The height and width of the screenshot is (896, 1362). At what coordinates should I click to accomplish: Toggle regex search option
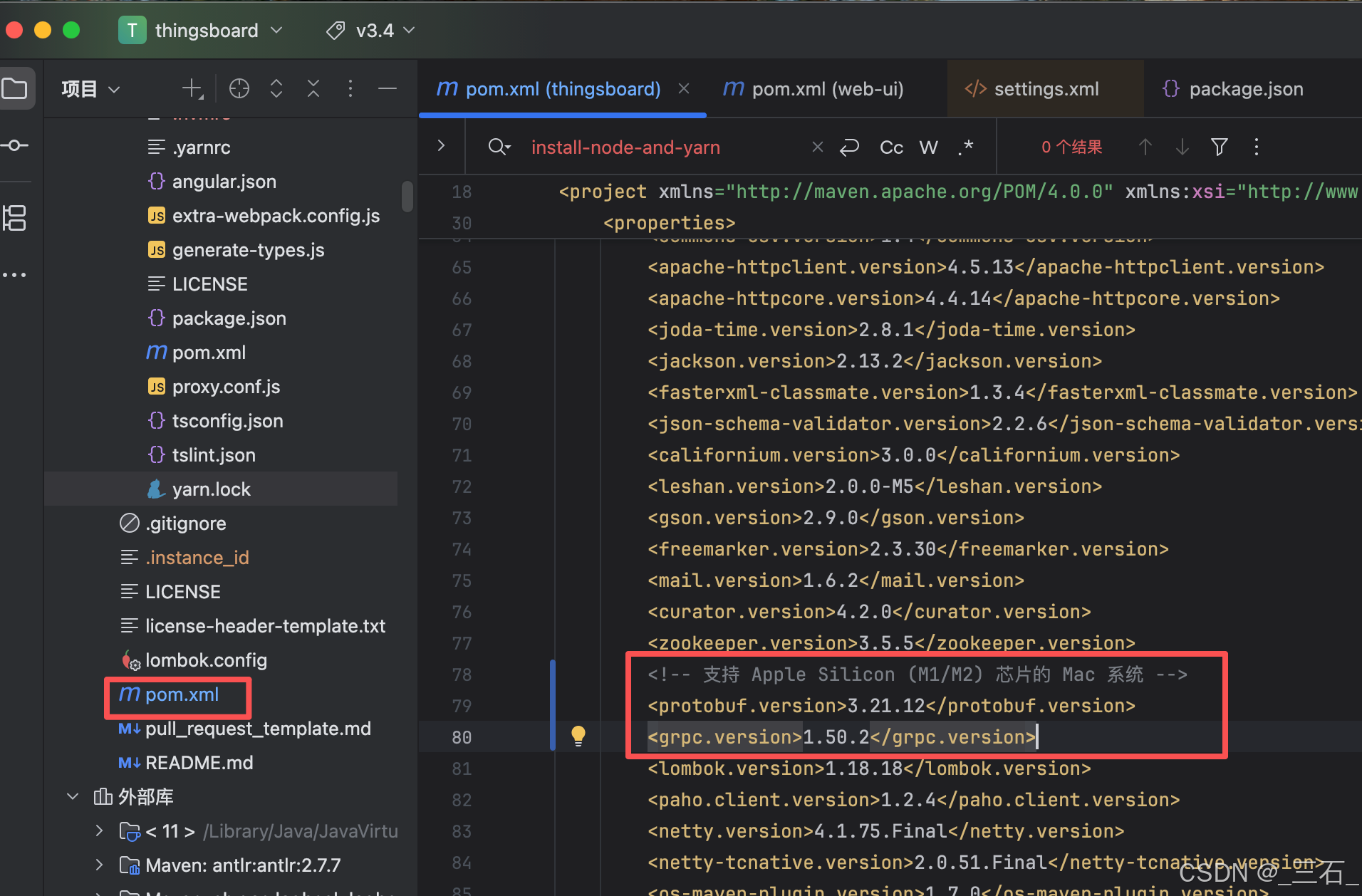point(966,147)
